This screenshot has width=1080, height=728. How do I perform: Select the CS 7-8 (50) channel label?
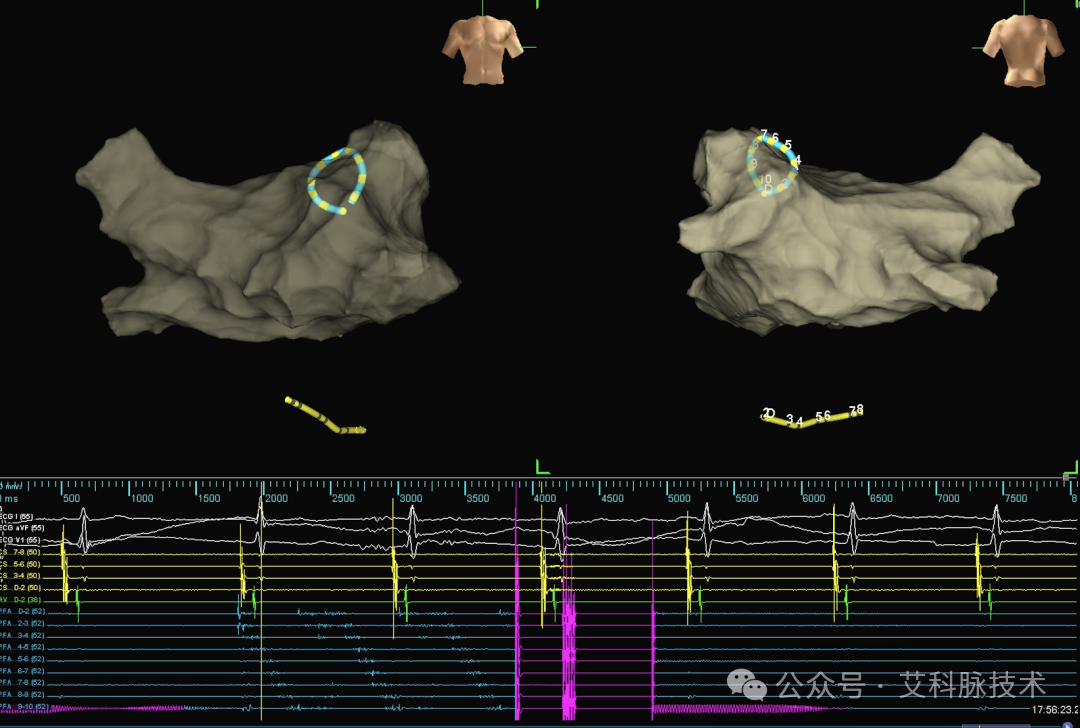click(21, 552)
